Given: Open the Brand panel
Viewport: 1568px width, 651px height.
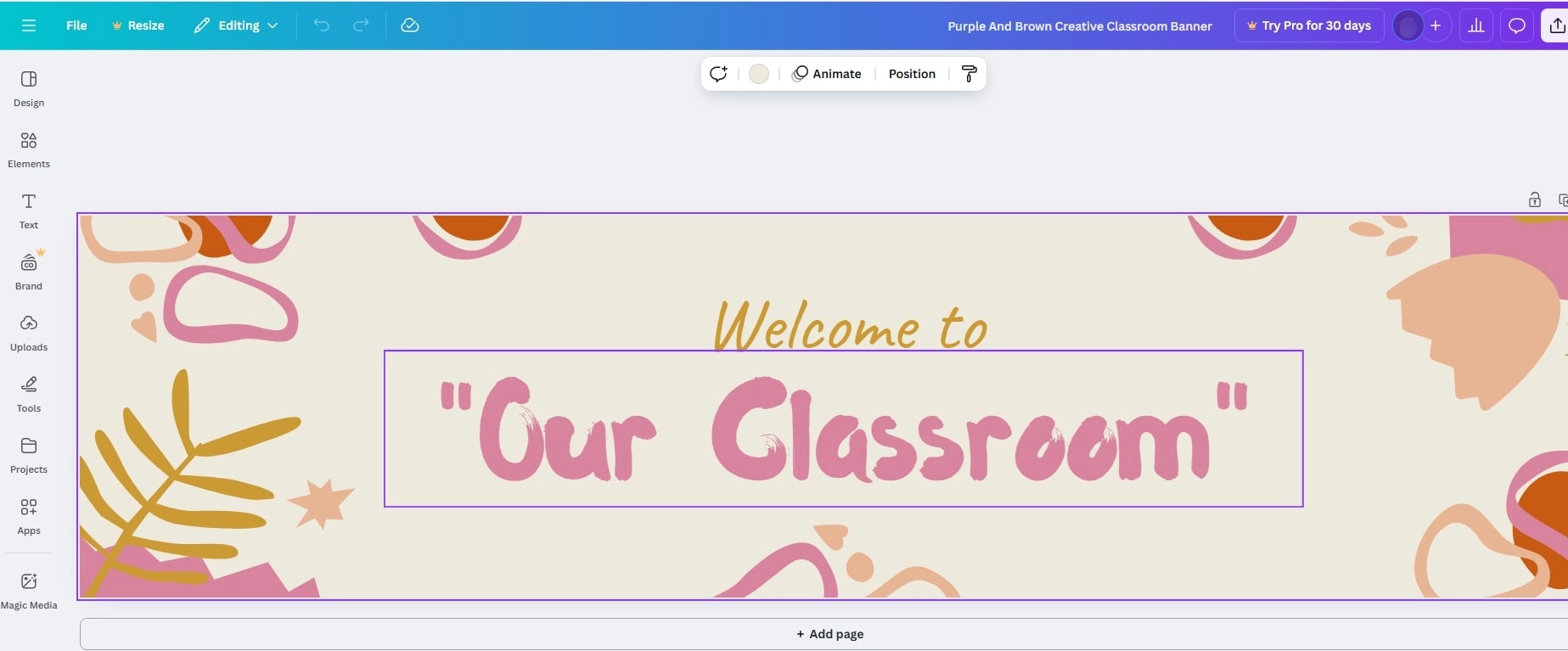Looking at the screenshot, I should pyautogui.click(x=29, y=272).
